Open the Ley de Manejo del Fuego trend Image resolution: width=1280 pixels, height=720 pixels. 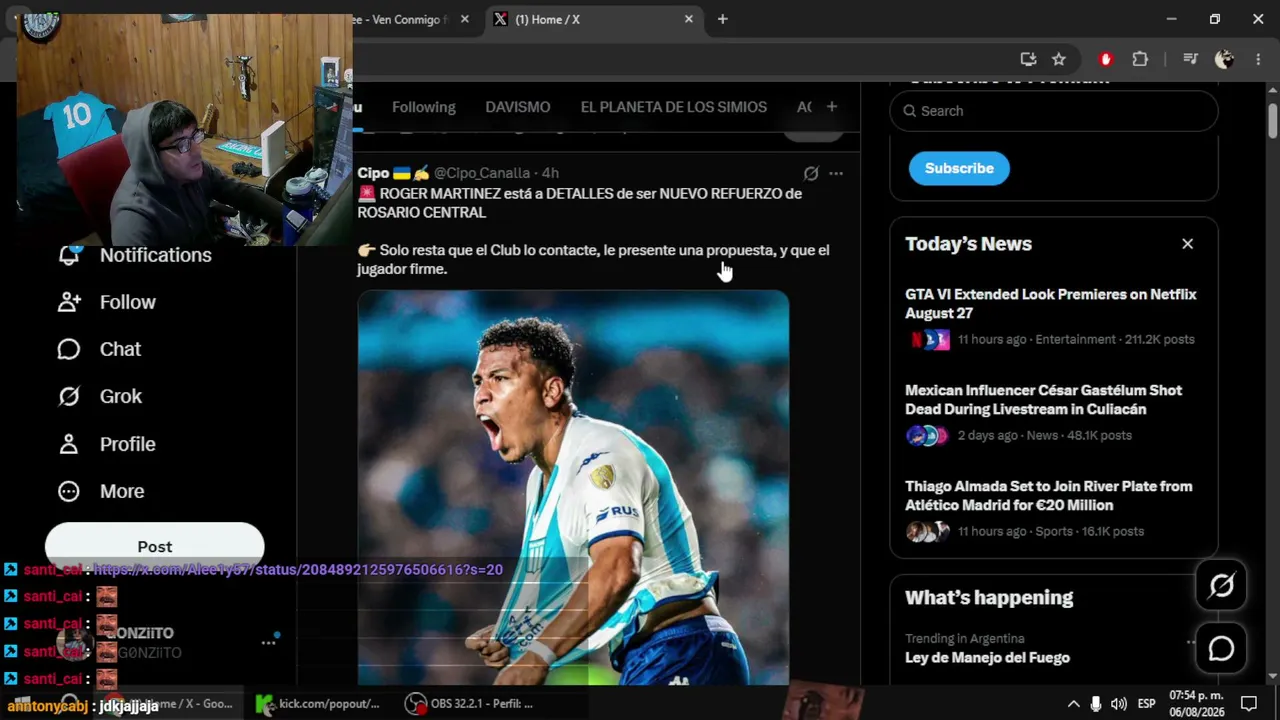coord(987,658)
